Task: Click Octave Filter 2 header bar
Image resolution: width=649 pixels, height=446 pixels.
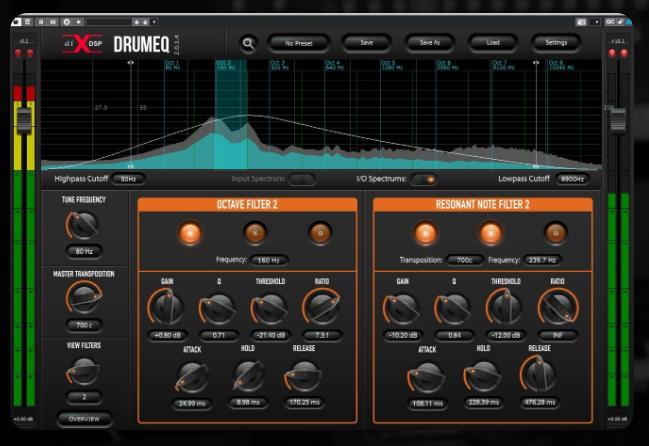Action: point(247,204)
